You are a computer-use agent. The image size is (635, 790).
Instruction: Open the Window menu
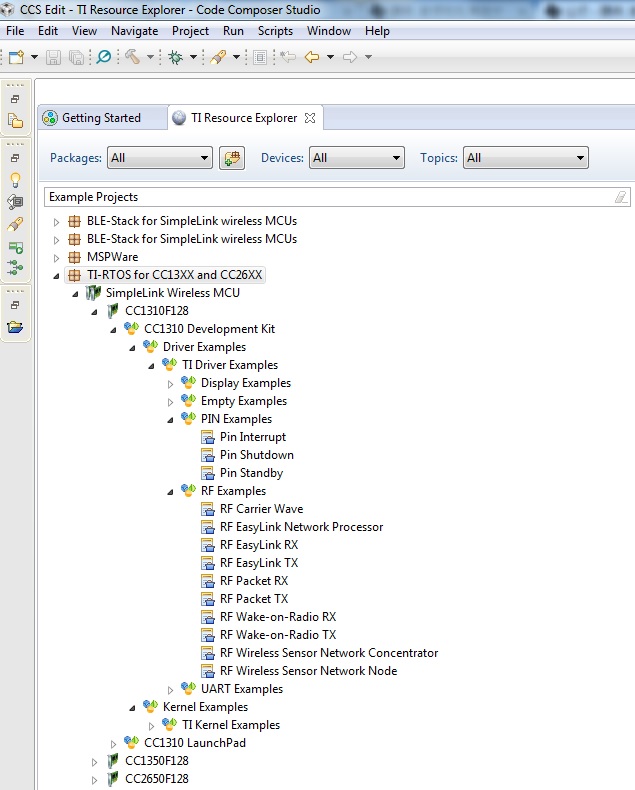click(x=329, y=31)
